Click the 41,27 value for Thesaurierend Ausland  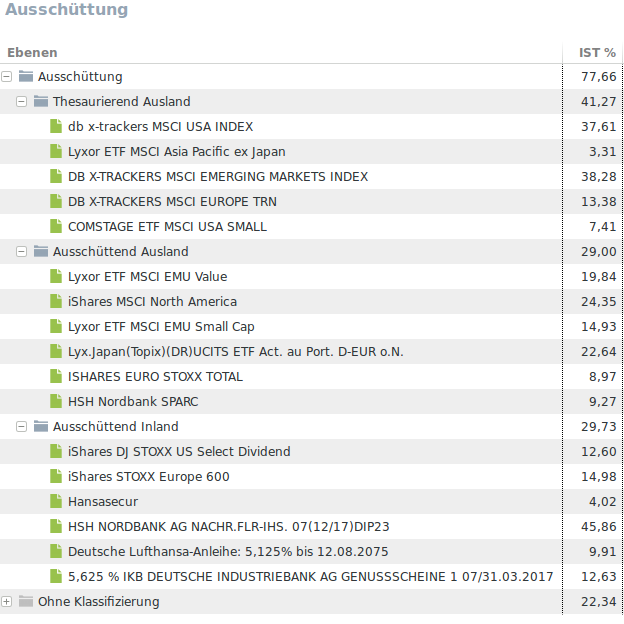coord(599,102)
